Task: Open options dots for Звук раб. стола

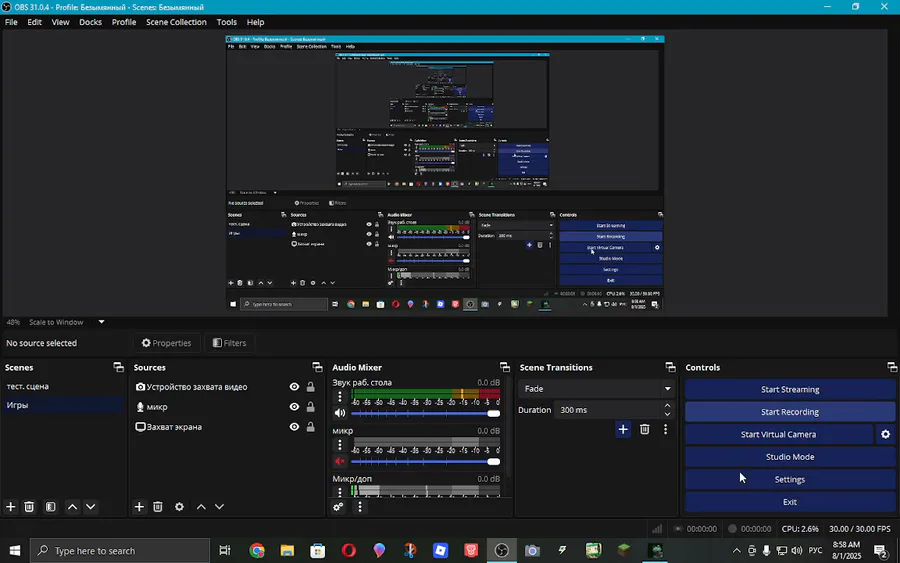Action: (340, 396)
